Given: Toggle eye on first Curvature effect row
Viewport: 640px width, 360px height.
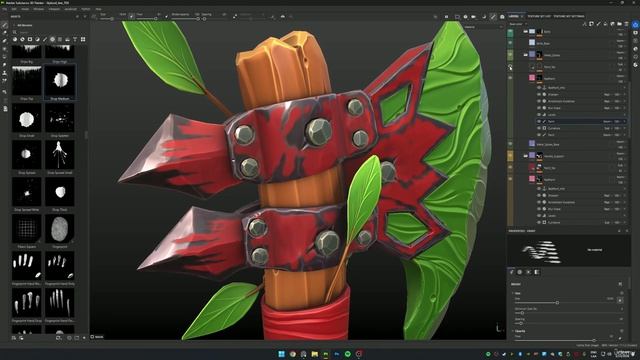Looking at the screenshot, I should [x=539, y=128].
